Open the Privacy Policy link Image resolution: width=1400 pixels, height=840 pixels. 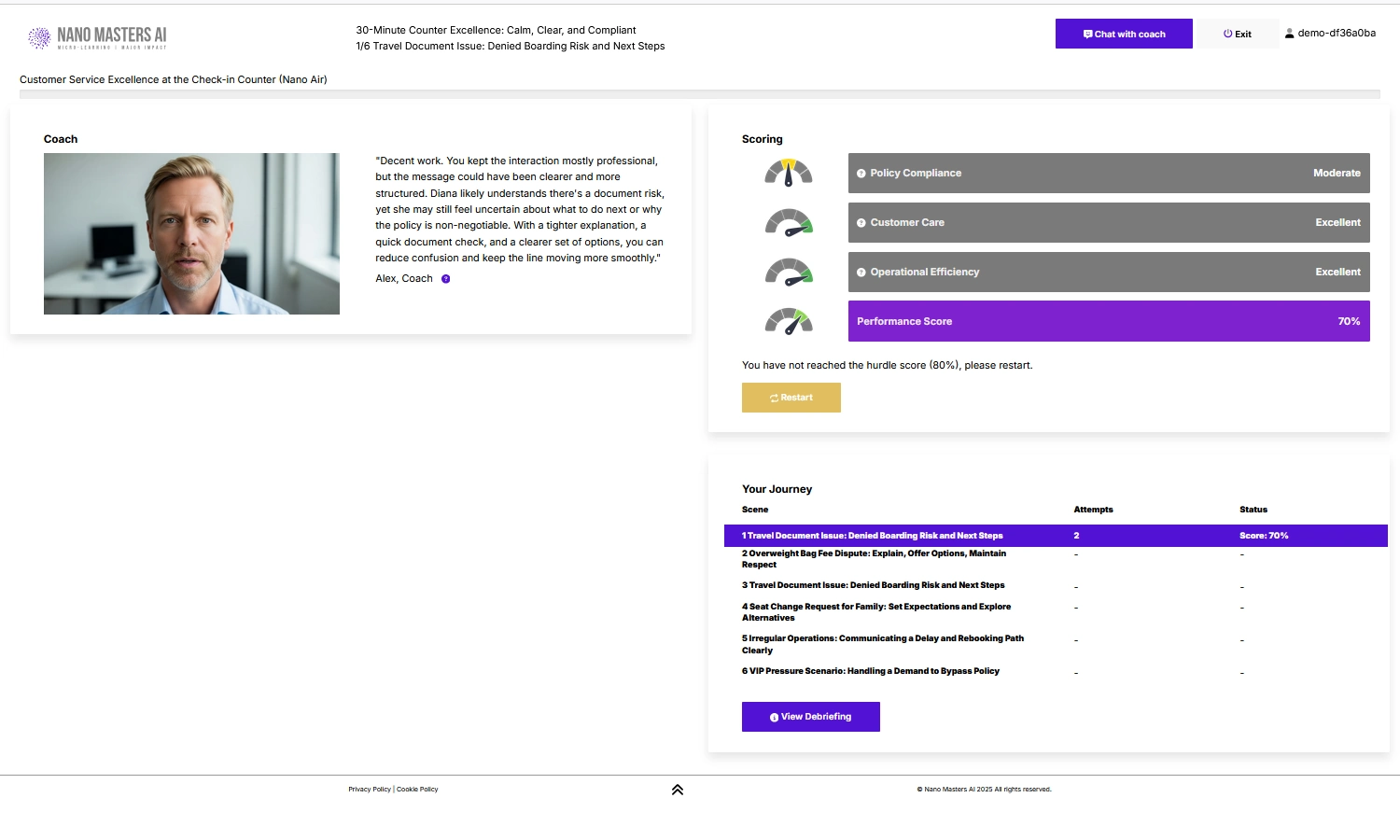370,789
